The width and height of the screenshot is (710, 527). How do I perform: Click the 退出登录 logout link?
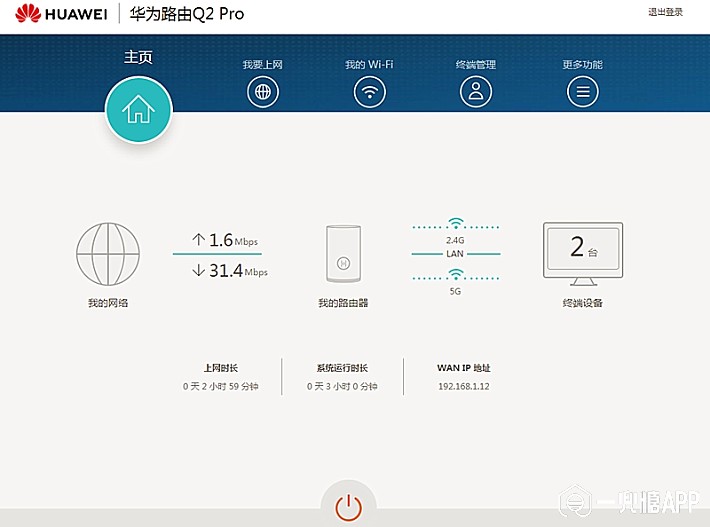pyautogui.click(x=665, y=12)
